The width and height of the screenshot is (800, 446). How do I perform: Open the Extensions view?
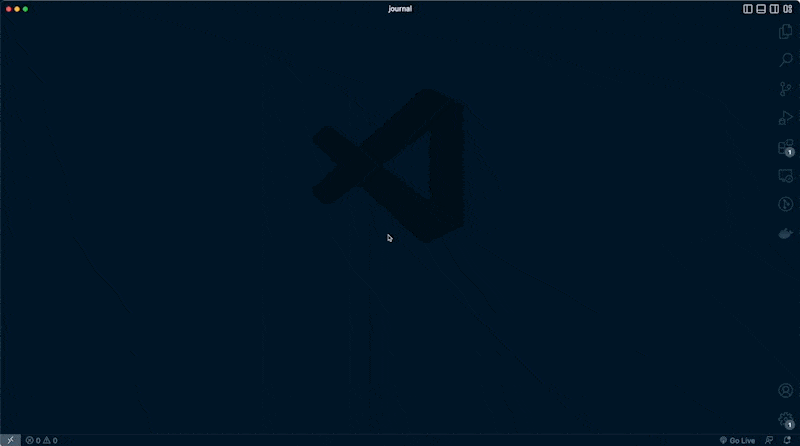point(785,147)
